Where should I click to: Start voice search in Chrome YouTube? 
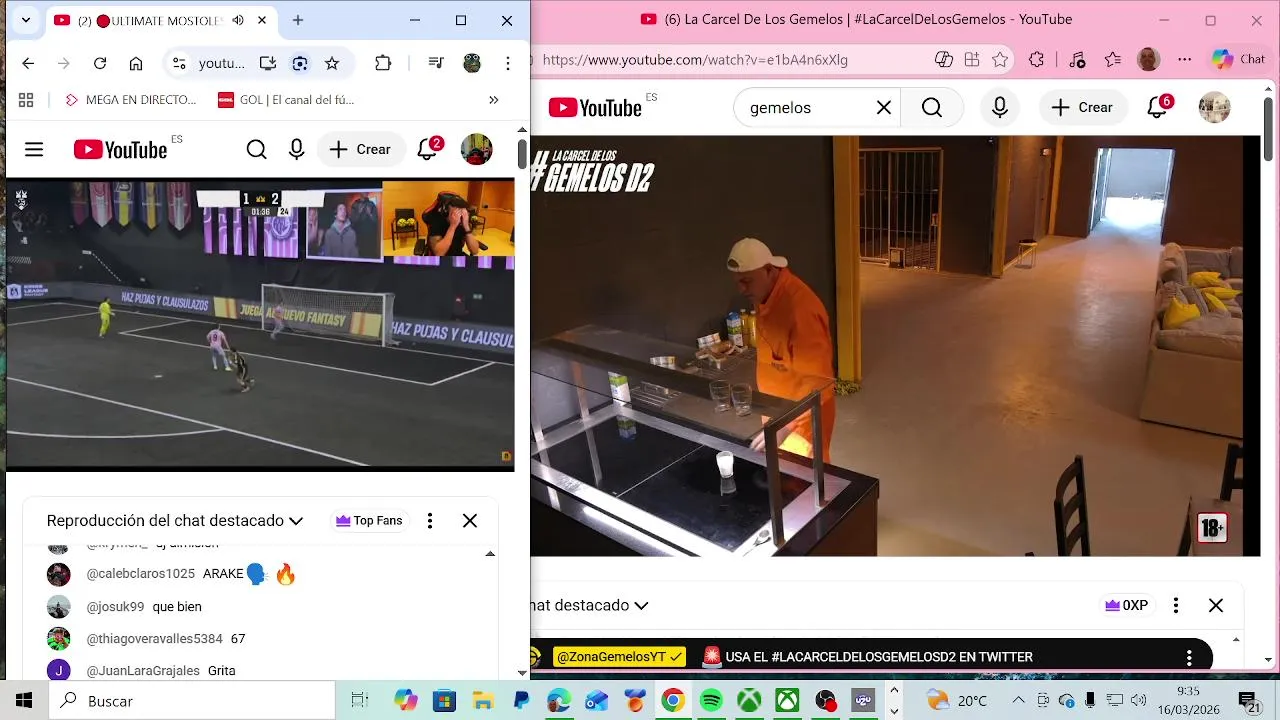pos(296,150)
